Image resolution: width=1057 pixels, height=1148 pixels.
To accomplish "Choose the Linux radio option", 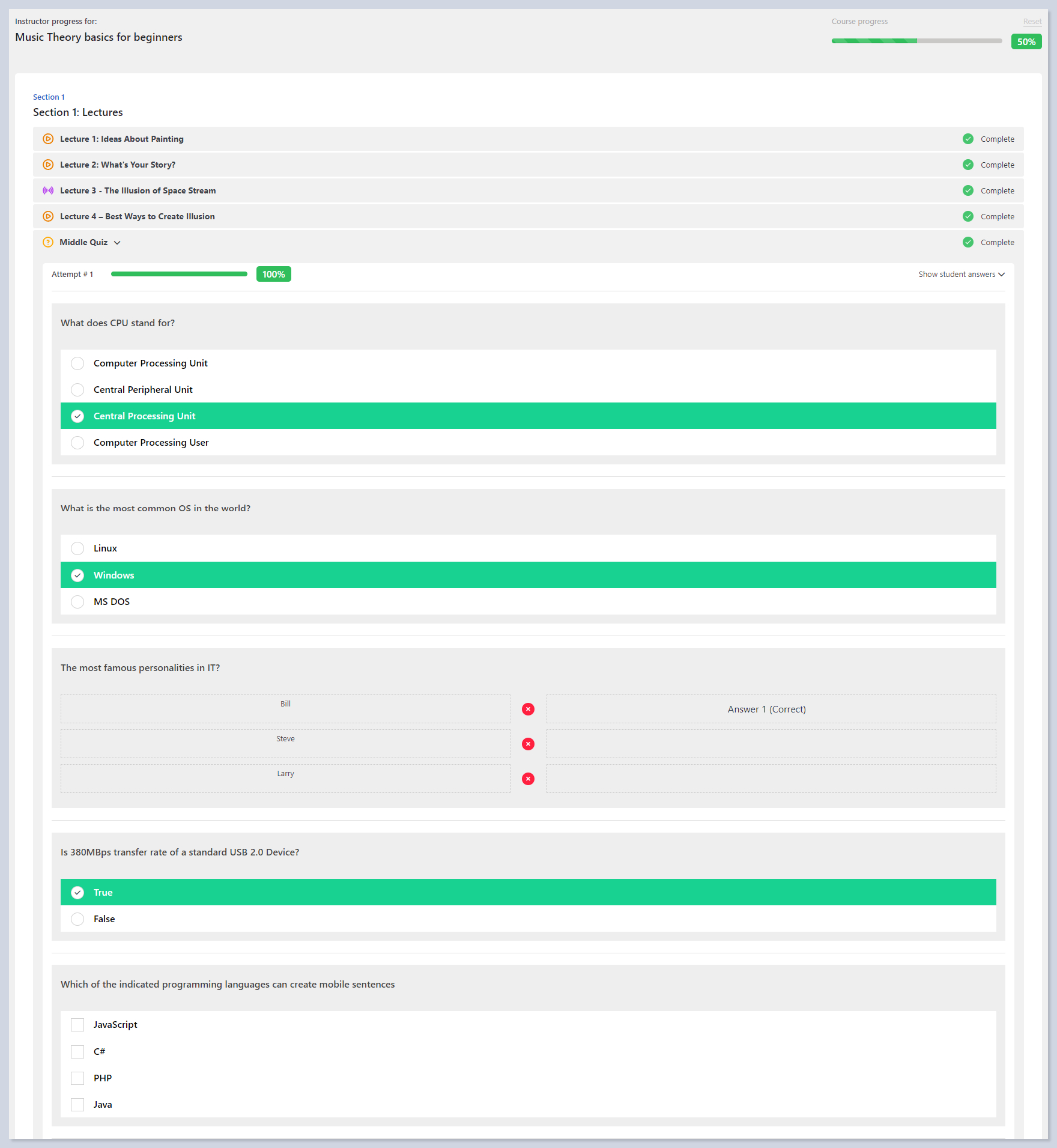I will click(x=77, y=548).
